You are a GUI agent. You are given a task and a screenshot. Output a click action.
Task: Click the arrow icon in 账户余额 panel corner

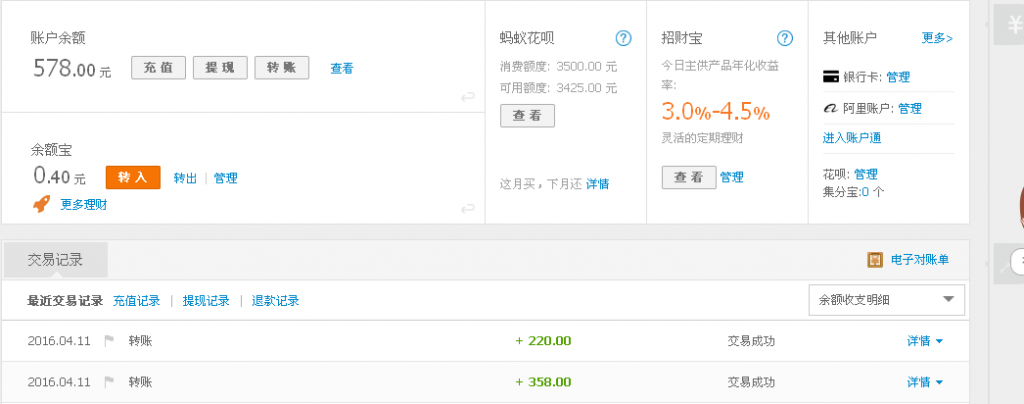click(467, 97)
